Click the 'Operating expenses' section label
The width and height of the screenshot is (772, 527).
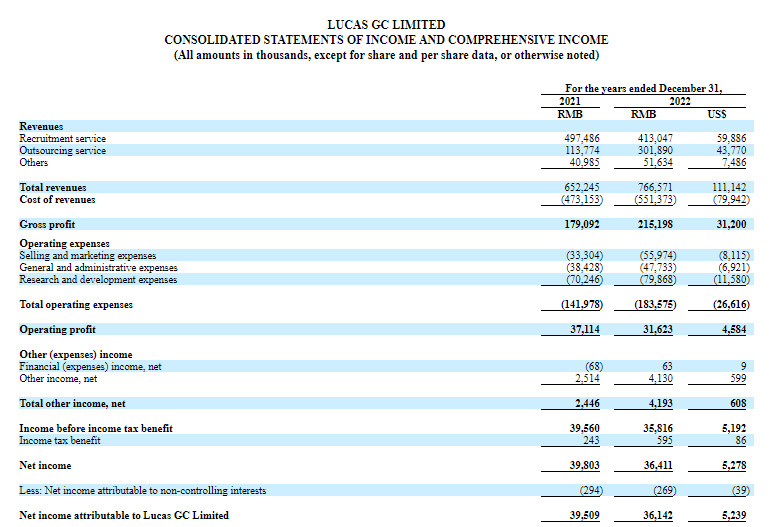[64, 243]
